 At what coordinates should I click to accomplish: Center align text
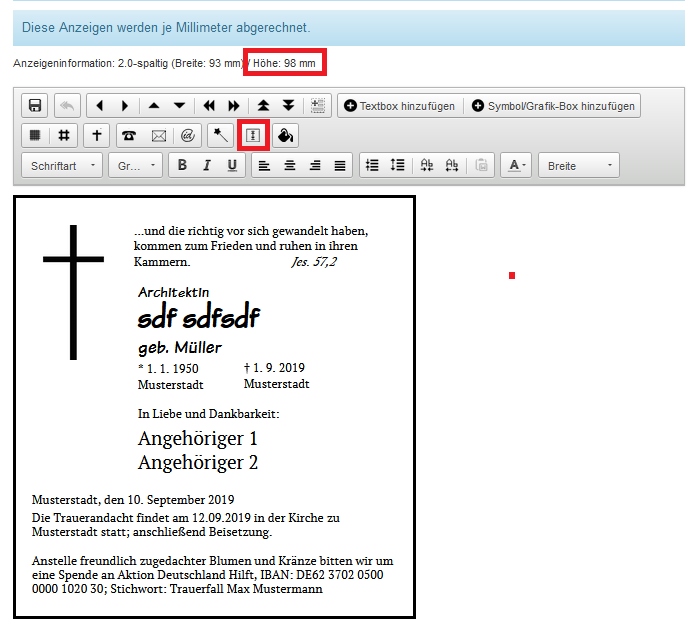290,166
